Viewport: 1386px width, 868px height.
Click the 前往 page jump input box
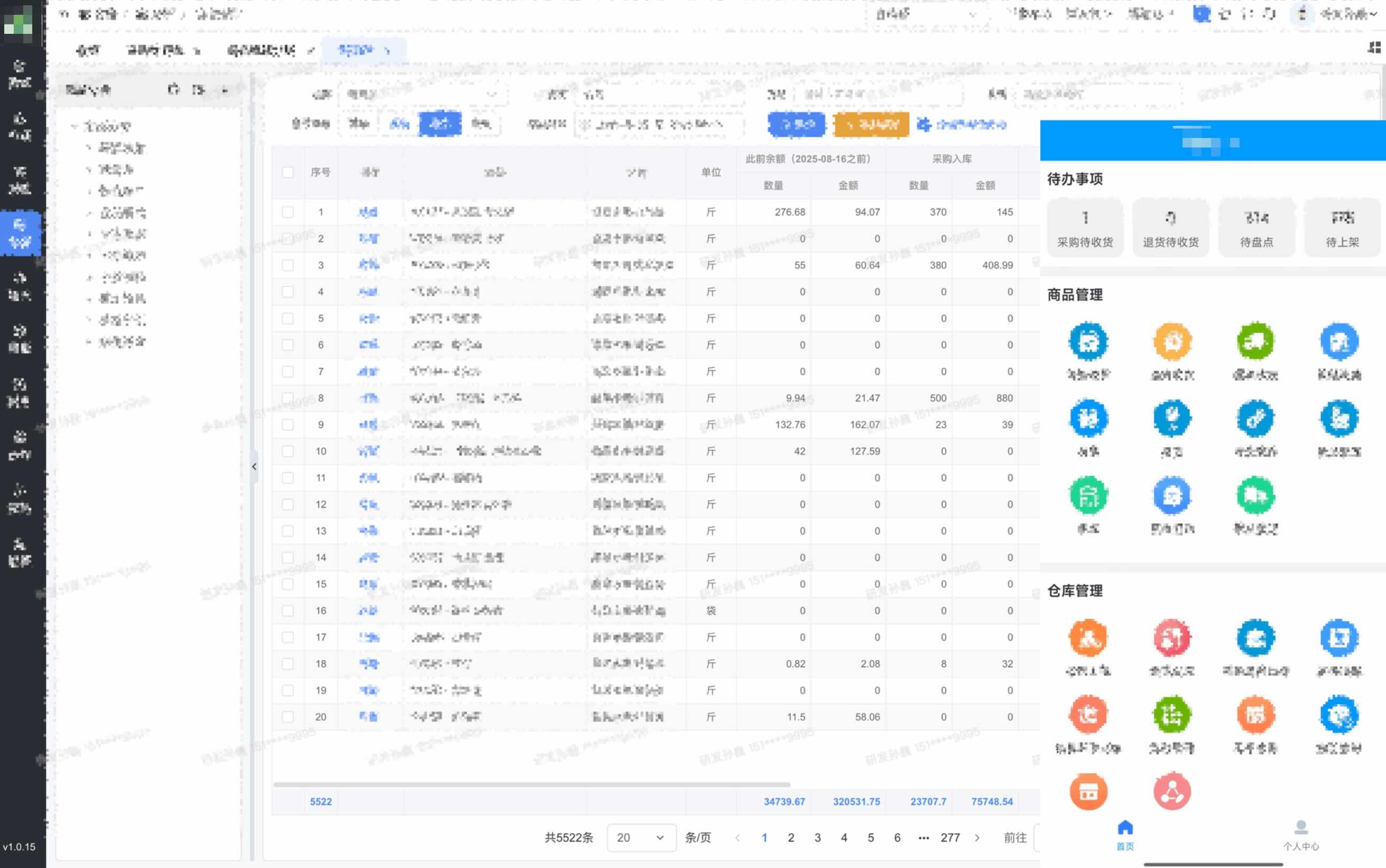[x=1037, y=837]
